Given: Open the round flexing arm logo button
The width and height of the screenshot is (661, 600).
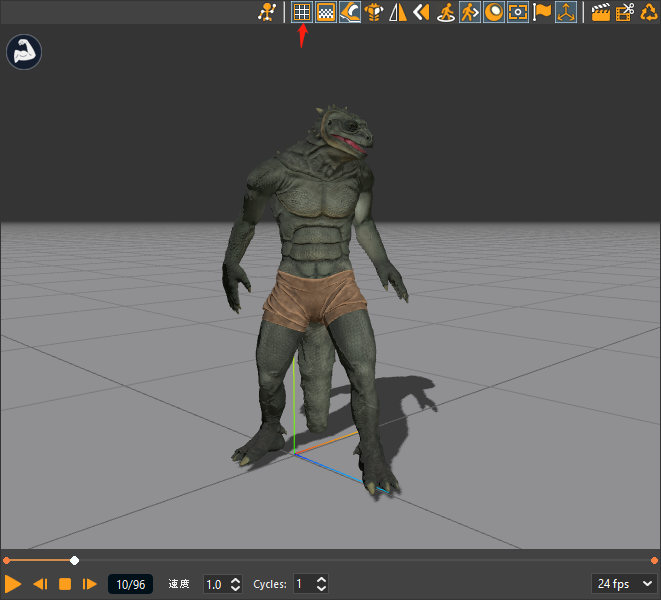Looking at the screenshot, I should [x=23, y=52].
